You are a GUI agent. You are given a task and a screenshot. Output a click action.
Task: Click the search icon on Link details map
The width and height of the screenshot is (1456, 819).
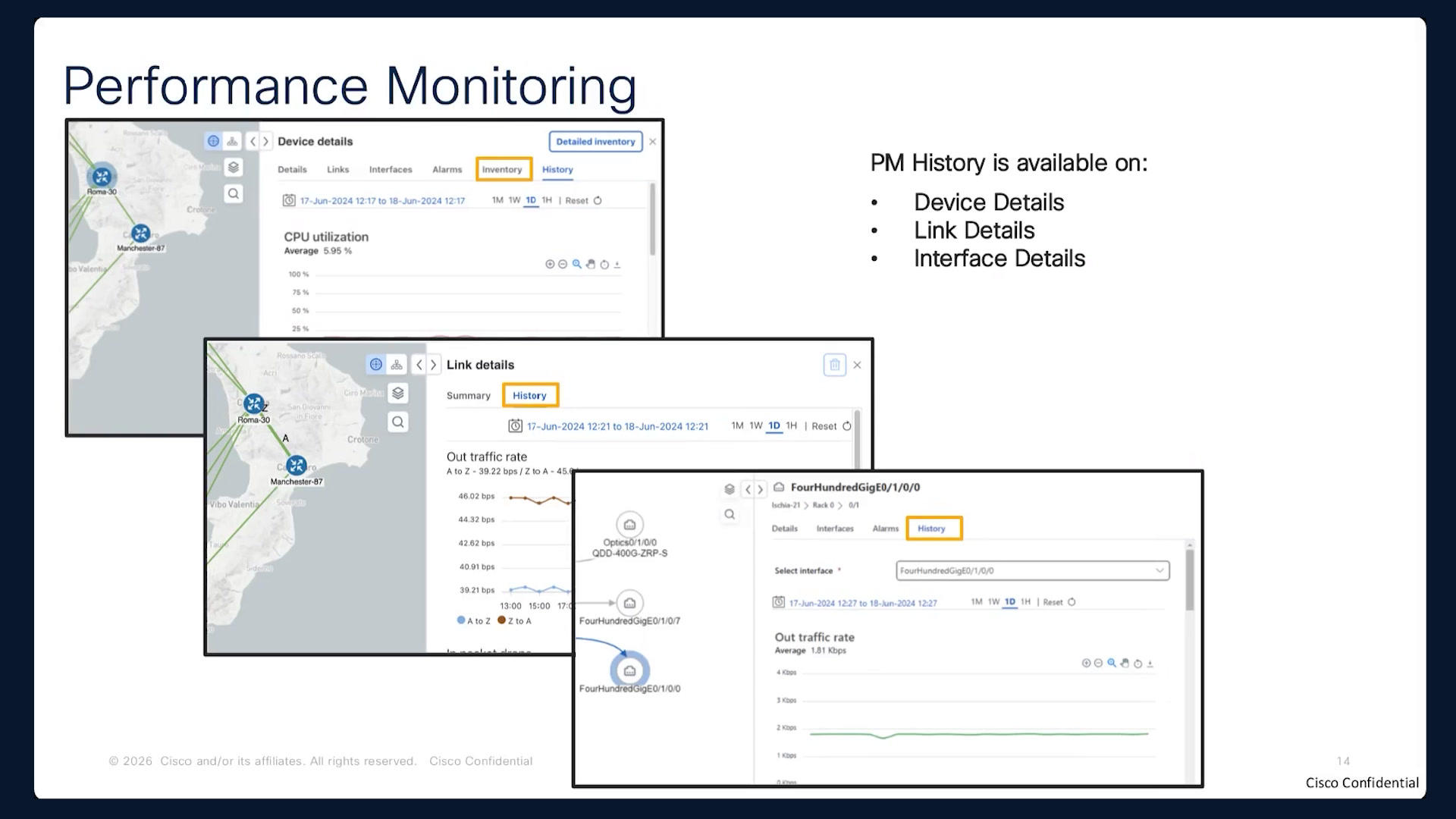398,422
